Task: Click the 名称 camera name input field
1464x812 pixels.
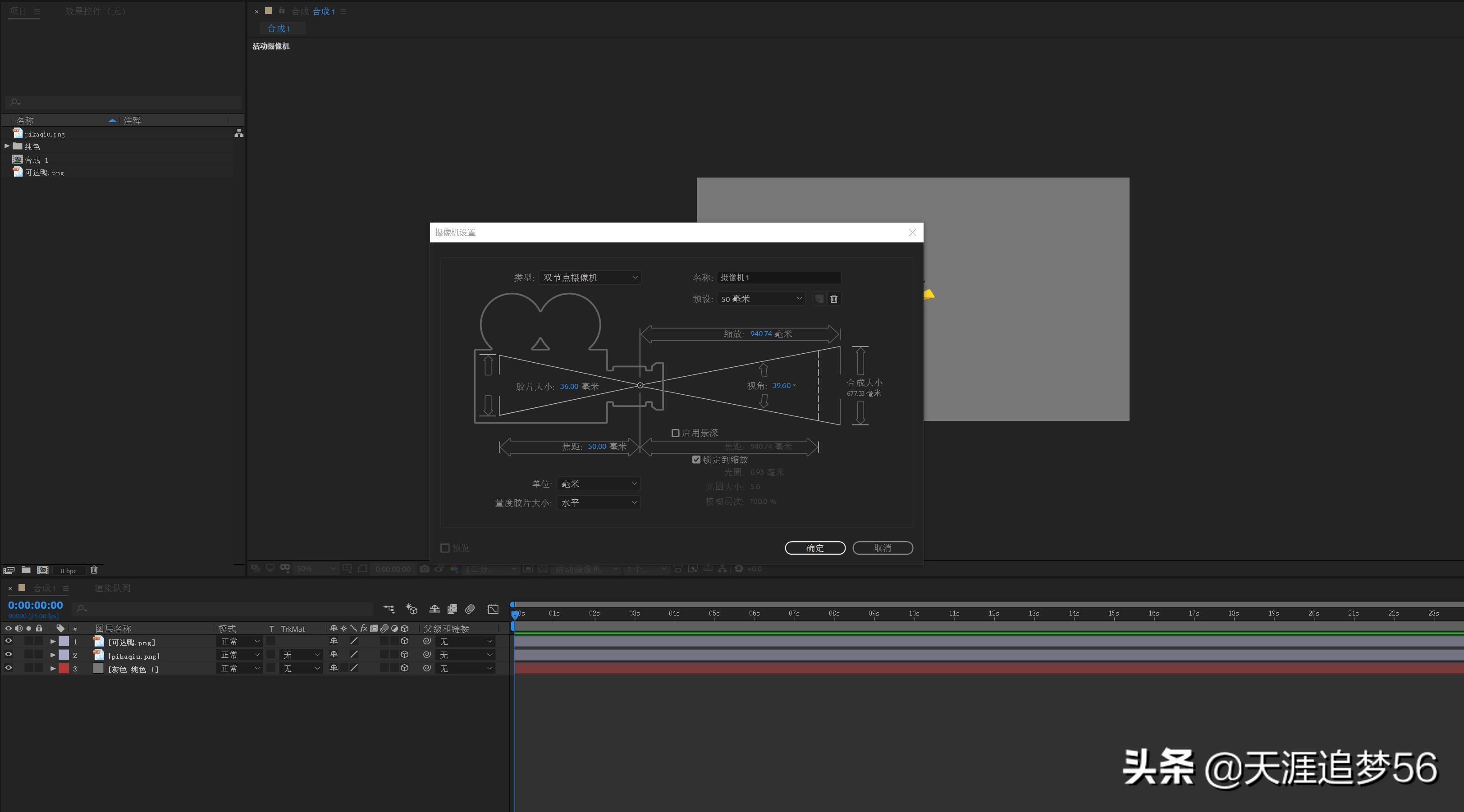Action: point(778,278)
